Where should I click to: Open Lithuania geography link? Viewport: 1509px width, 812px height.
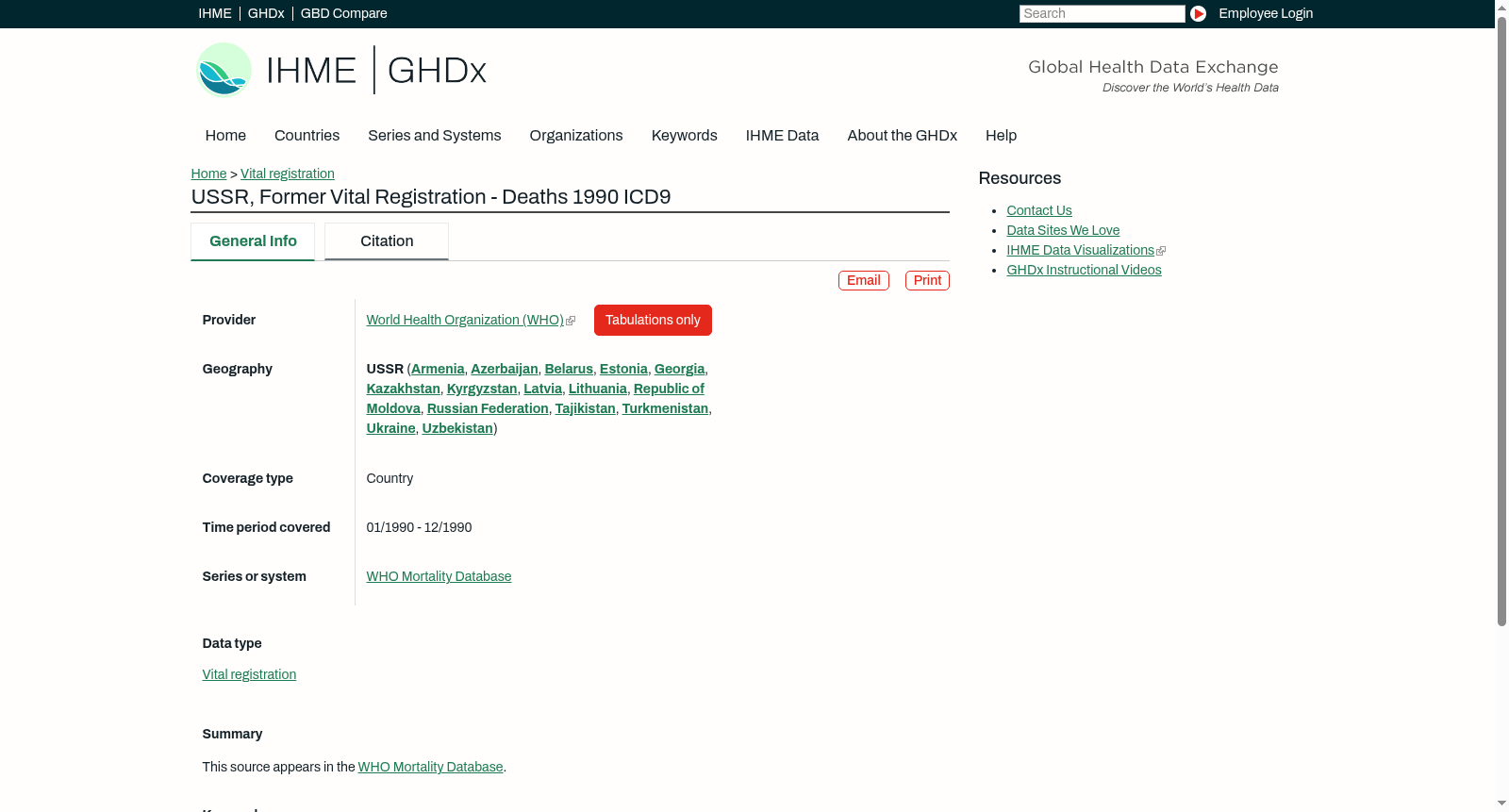pos(598,389)
